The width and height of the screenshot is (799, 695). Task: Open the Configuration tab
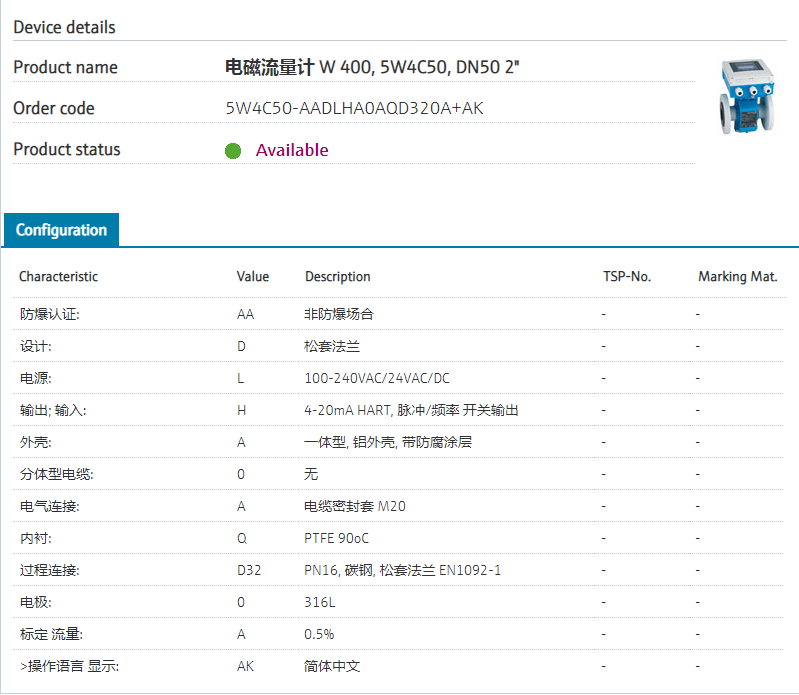pos(61,230)
